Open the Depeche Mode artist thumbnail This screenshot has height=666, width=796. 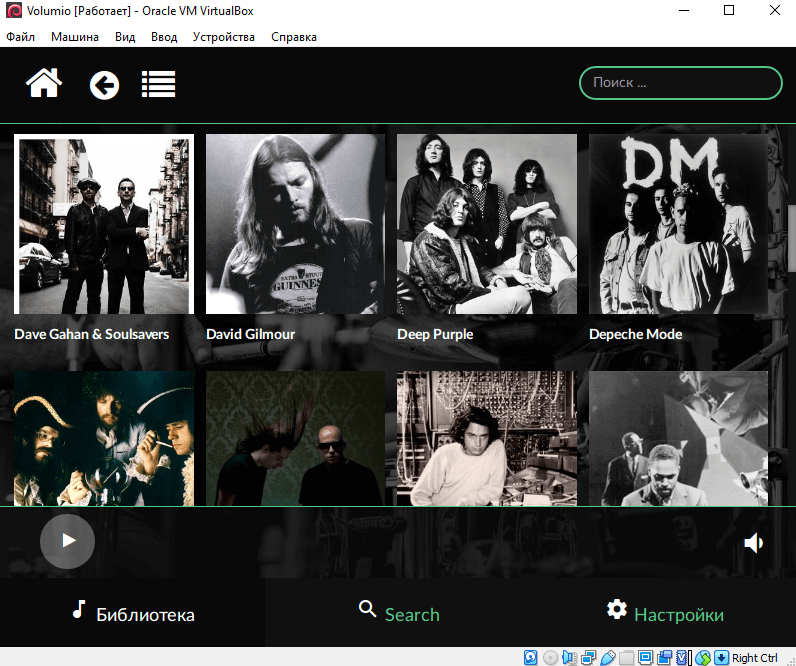pos(678,225)
